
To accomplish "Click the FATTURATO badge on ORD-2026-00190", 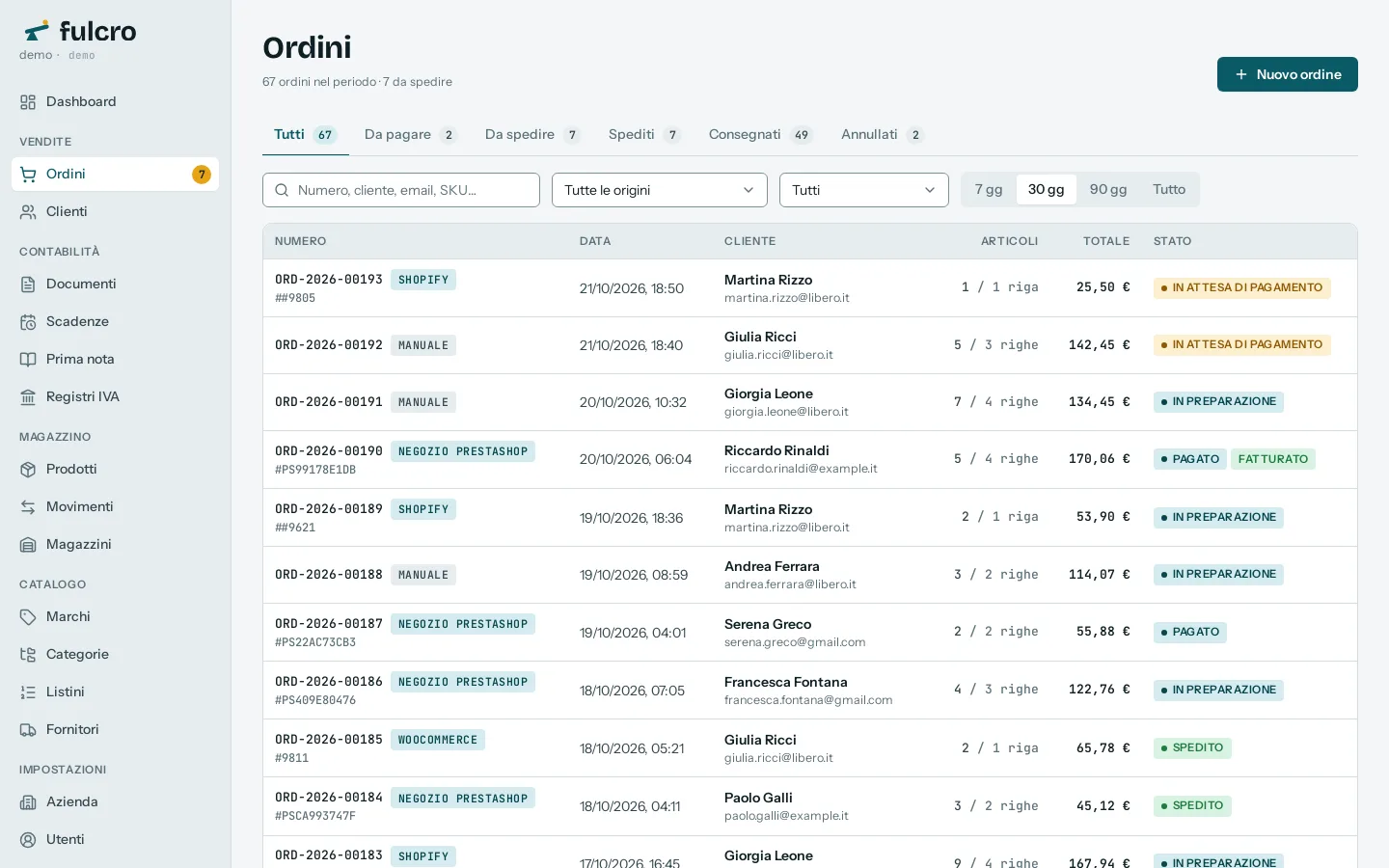I will click(x=1273, y=459).
